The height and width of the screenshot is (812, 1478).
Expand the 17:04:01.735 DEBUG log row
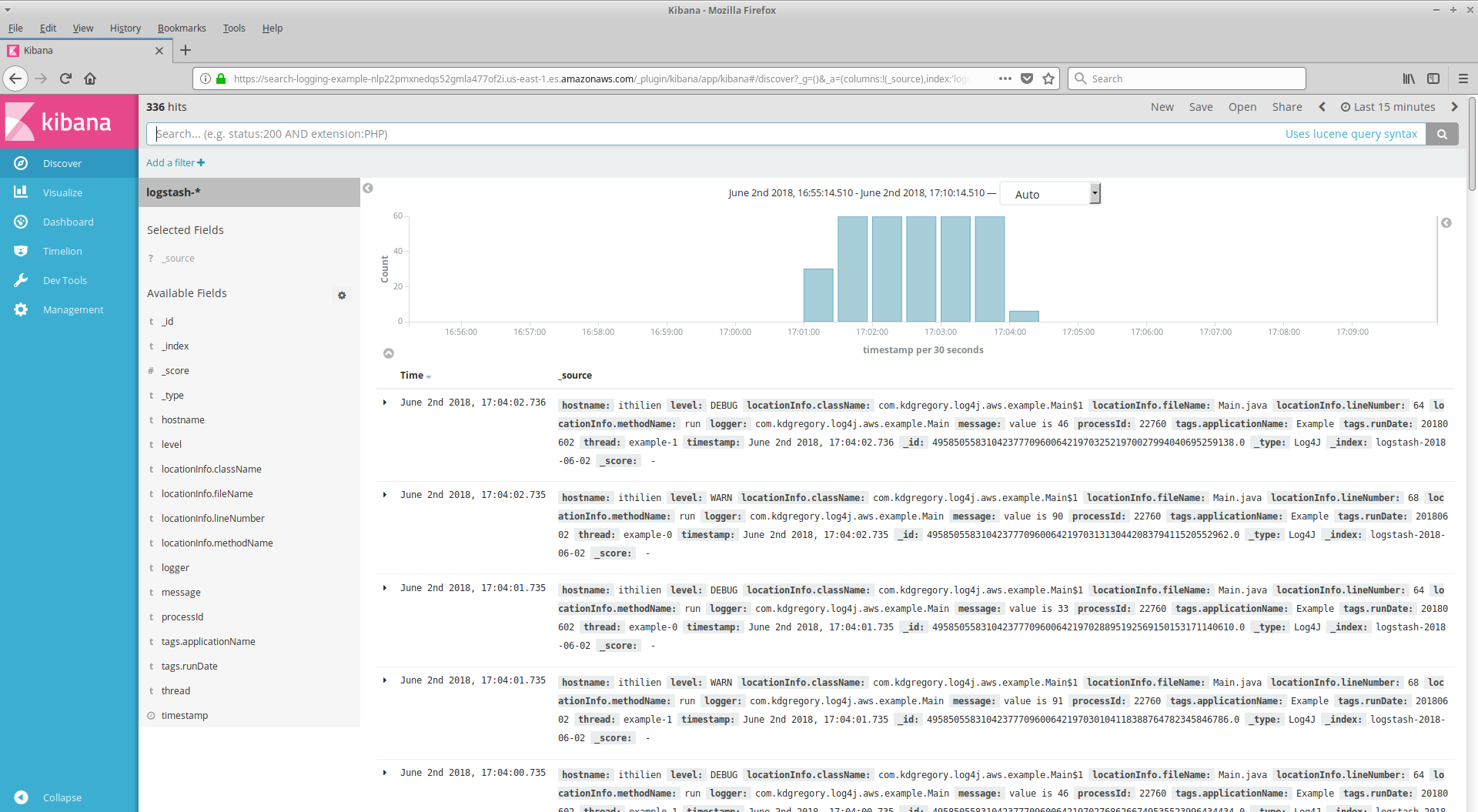(385, 588)
